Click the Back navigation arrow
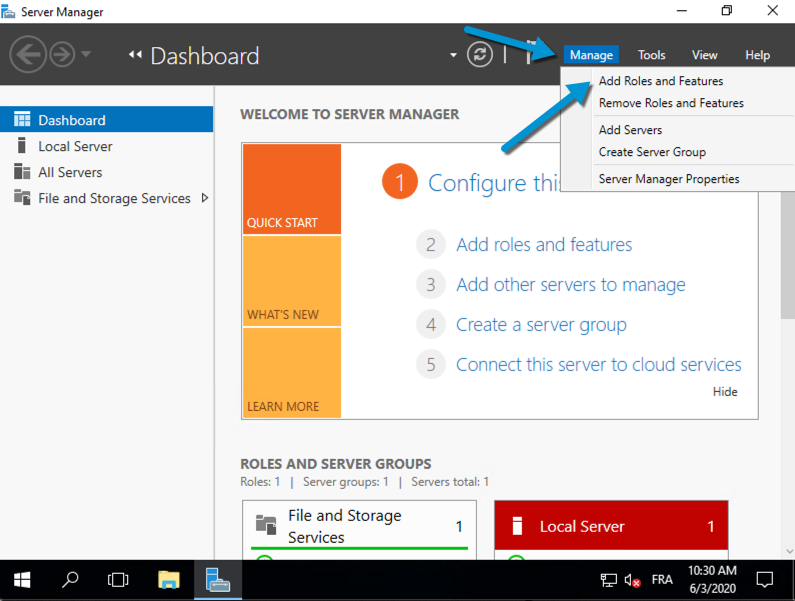This screenshot has width=795, height=601. 28,54
